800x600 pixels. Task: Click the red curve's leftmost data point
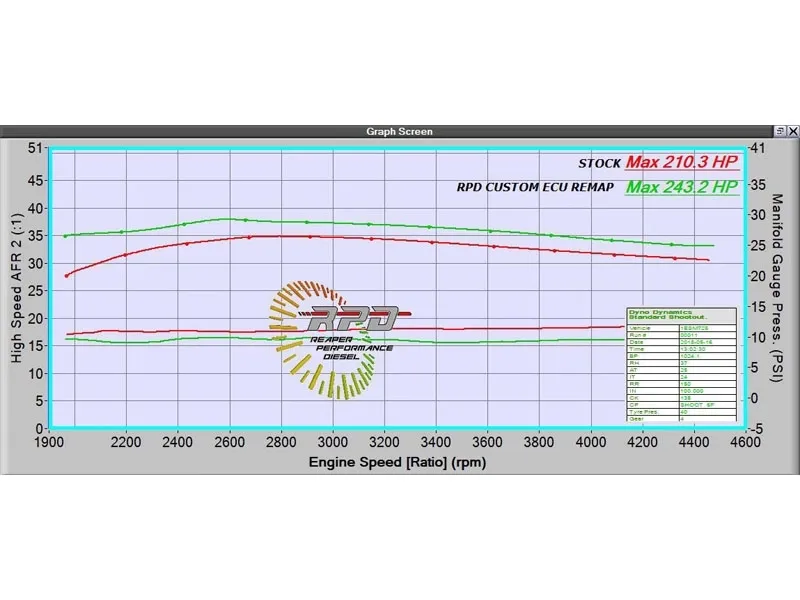(x=67, y=275)
